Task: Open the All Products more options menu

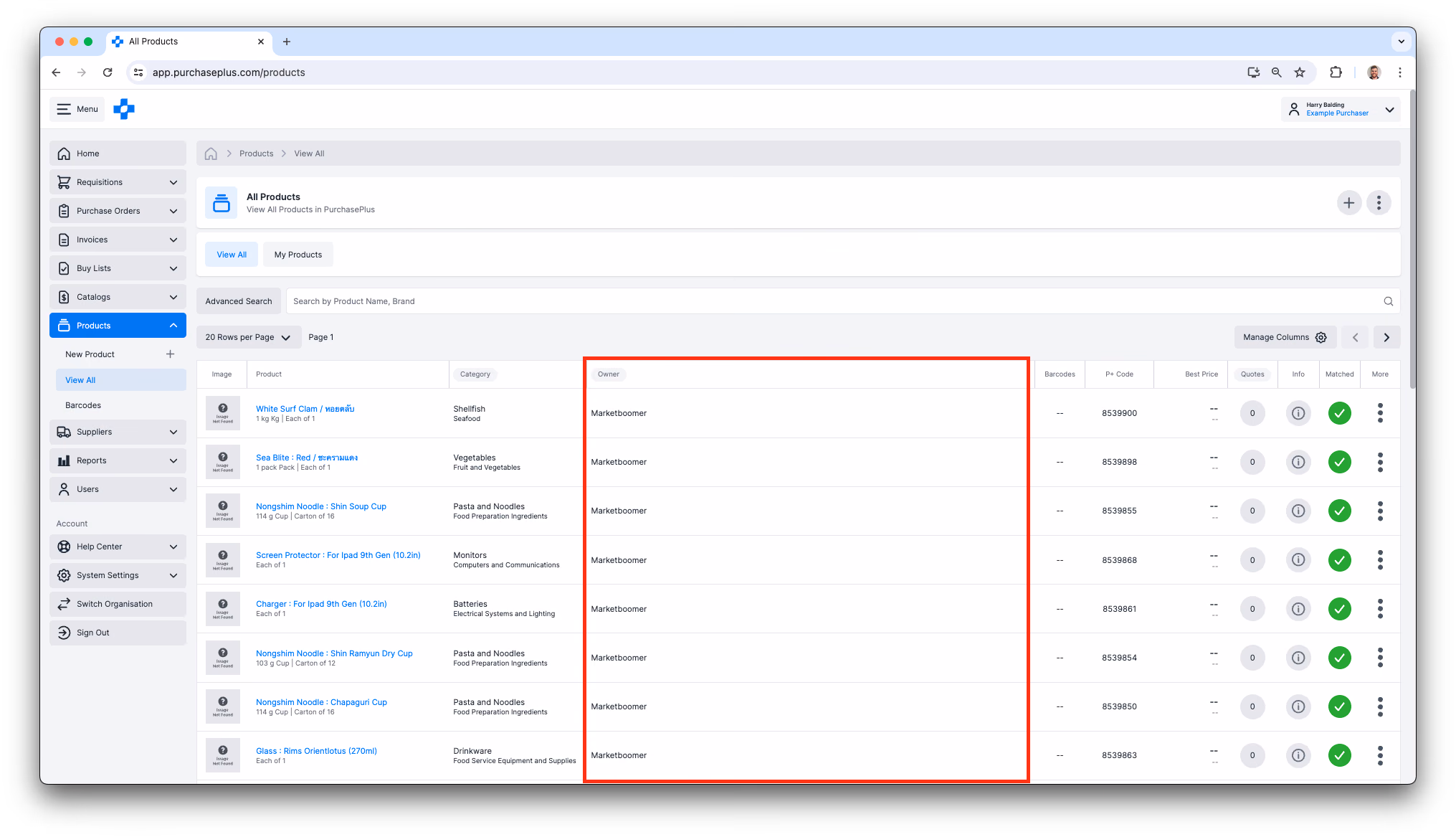Action: [x=1379, y=203]
